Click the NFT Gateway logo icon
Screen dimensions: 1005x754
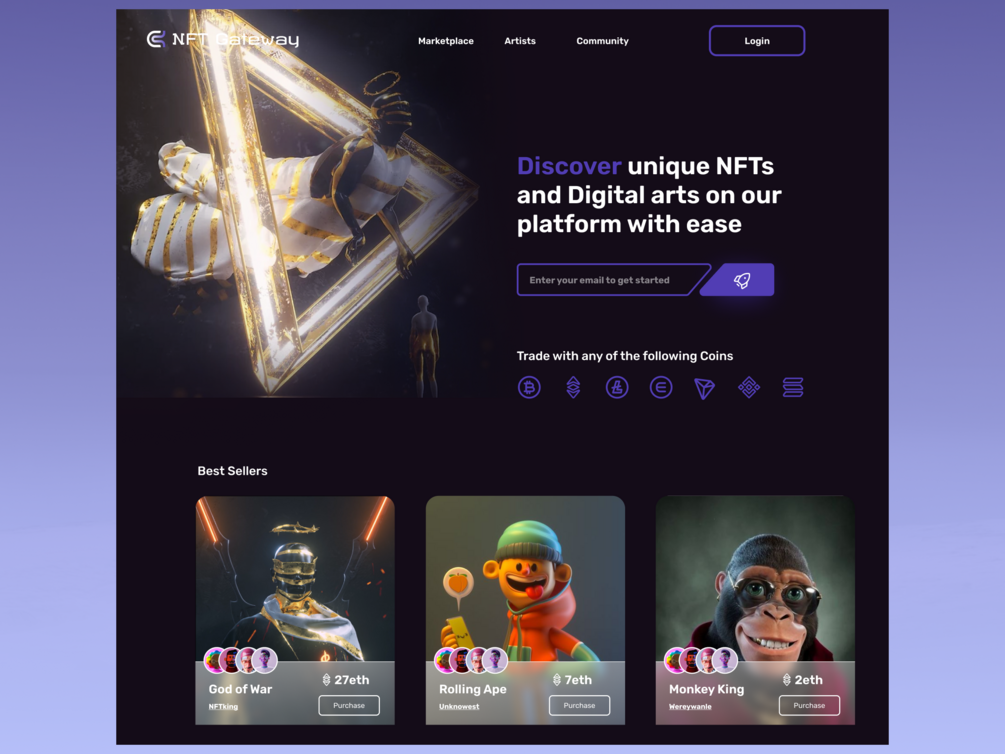(156, 40)
